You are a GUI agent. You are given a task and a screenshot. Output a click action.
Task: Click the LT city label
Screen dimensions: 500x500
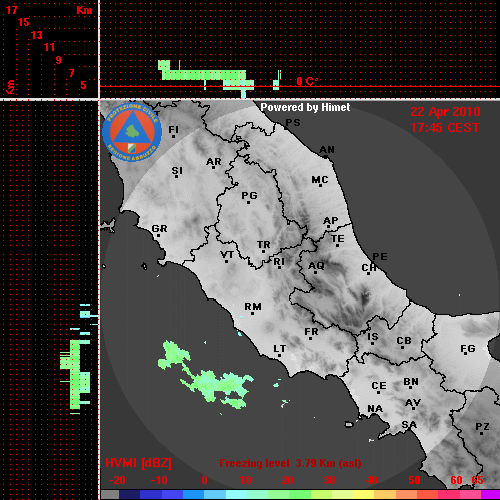tap(280, 349)
